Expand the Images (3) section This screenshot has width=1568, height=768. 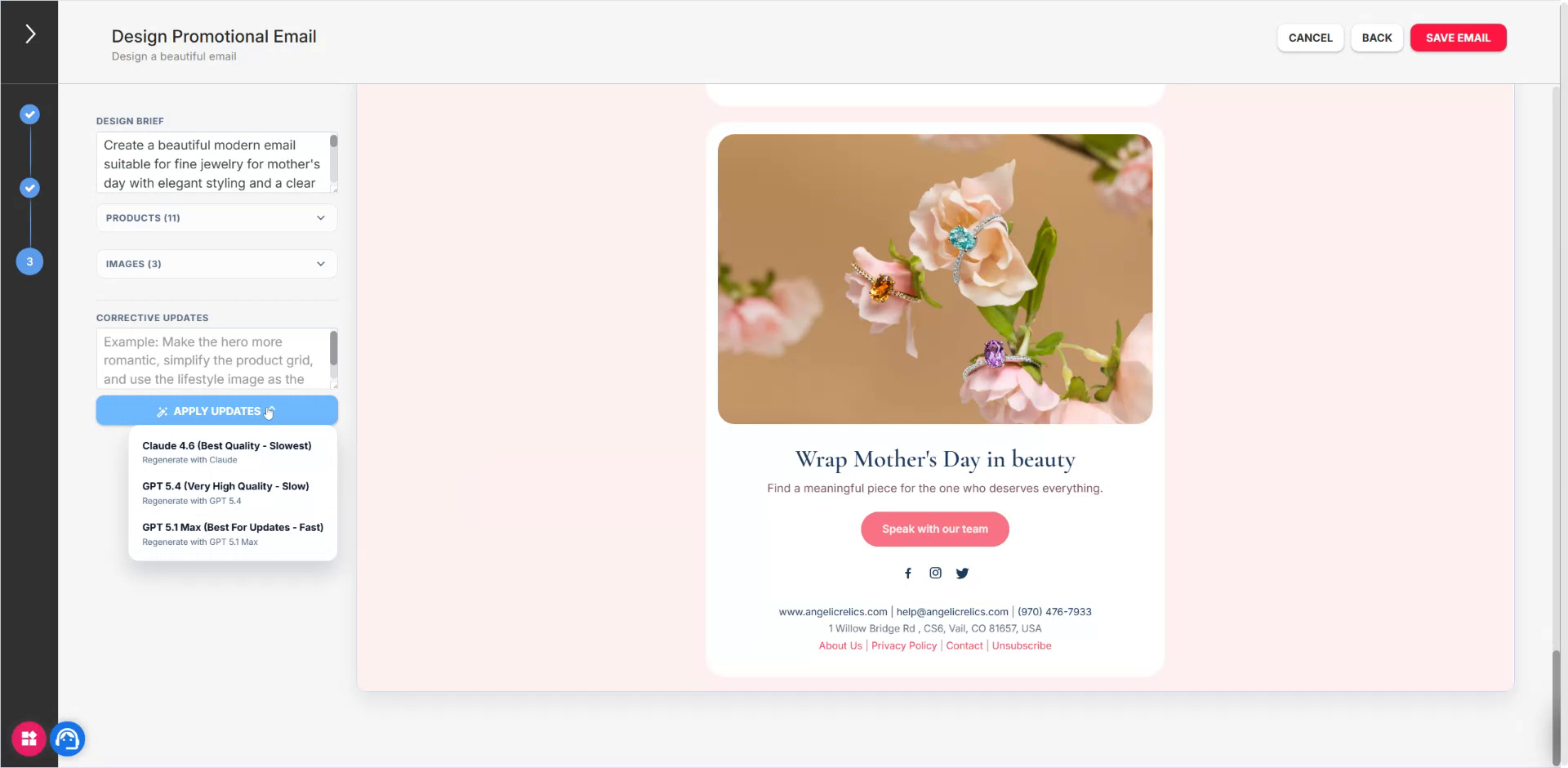pyautogui.click(x=216, y=264)
